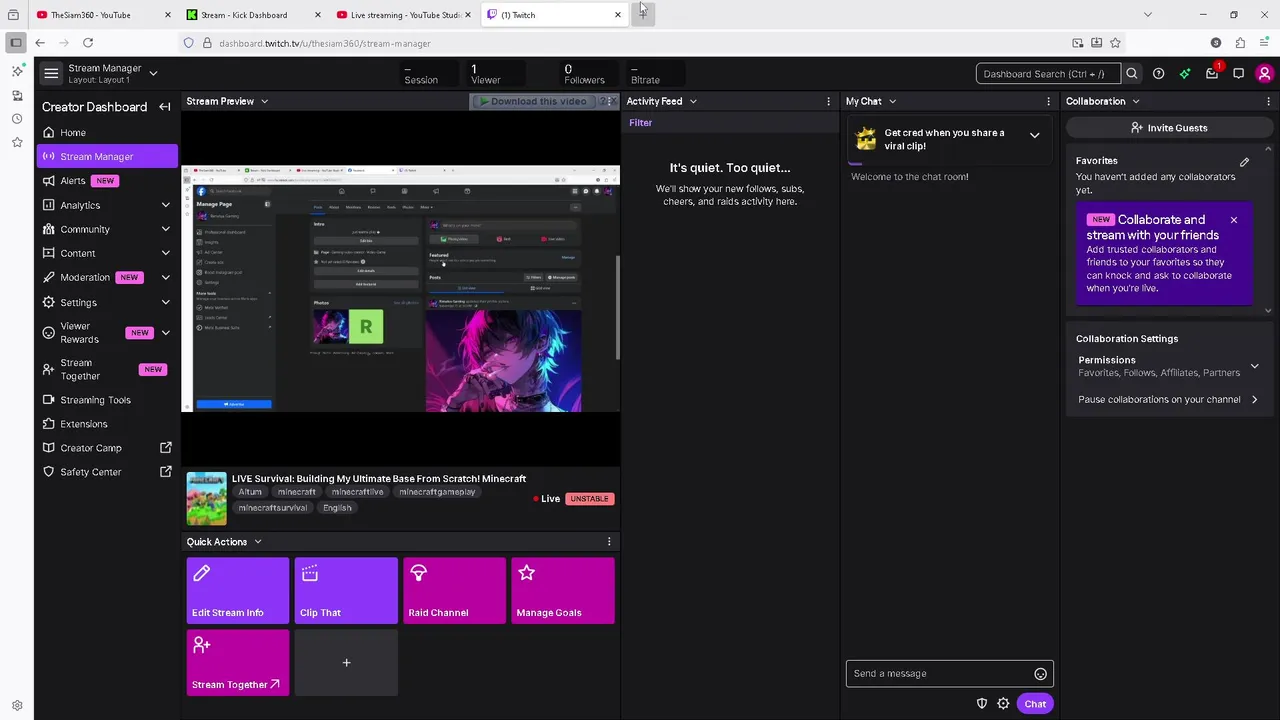The height and width of the screenshot is (720, 1280).
Task: Bookmark this page with the star icon
Action: tap(1115, 43)
